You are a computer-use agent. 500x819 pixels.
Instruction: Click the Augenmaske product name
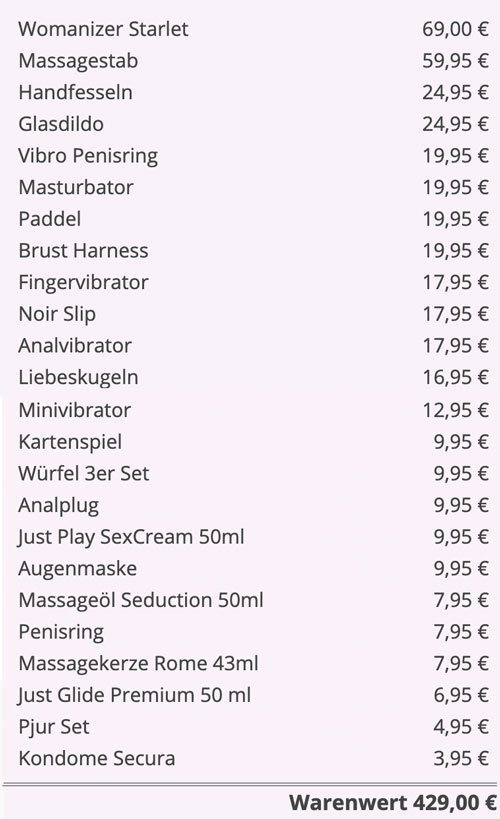(x=77, y=569)
